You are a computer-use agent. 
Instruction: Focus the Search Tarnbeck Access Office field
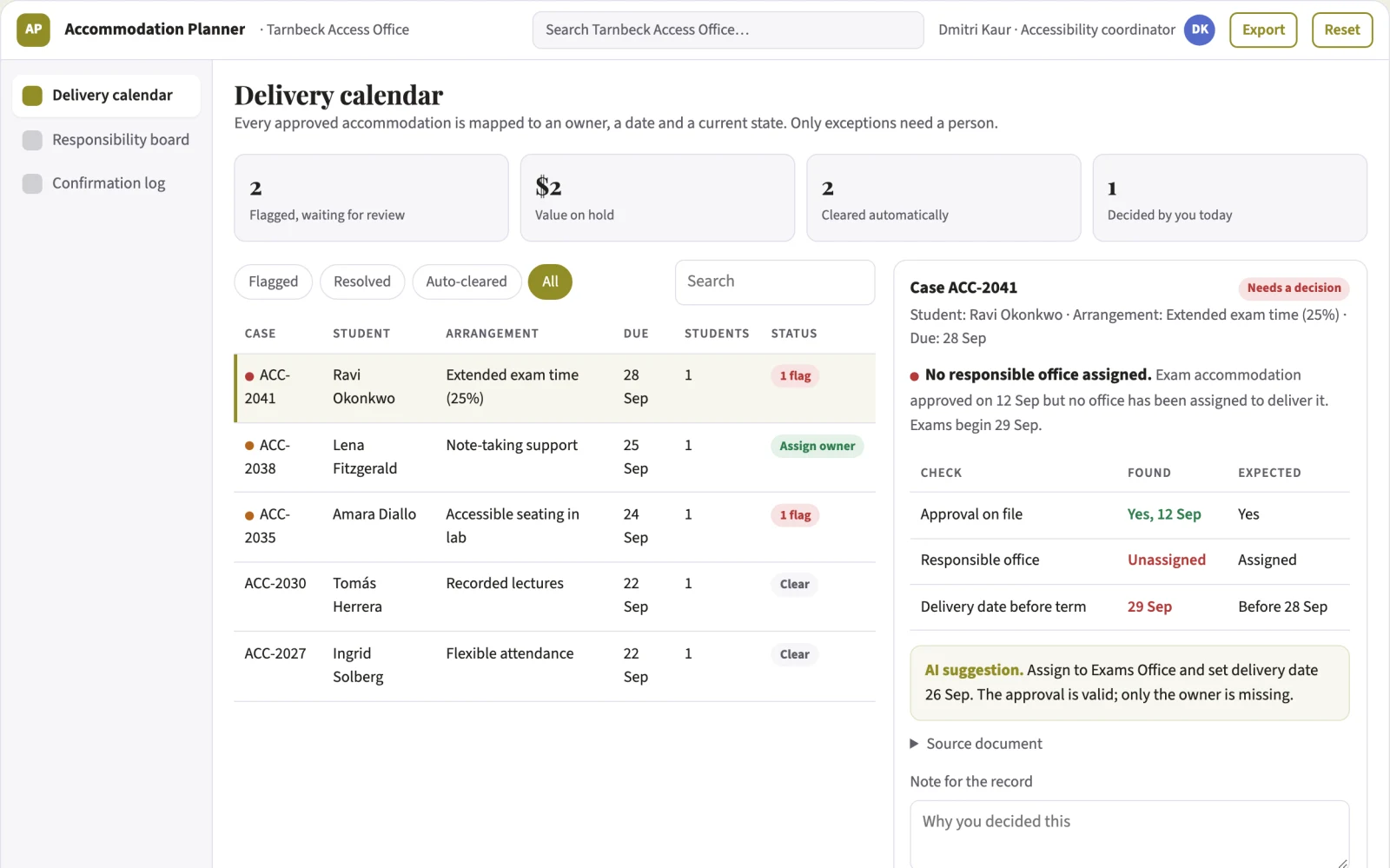728,30
